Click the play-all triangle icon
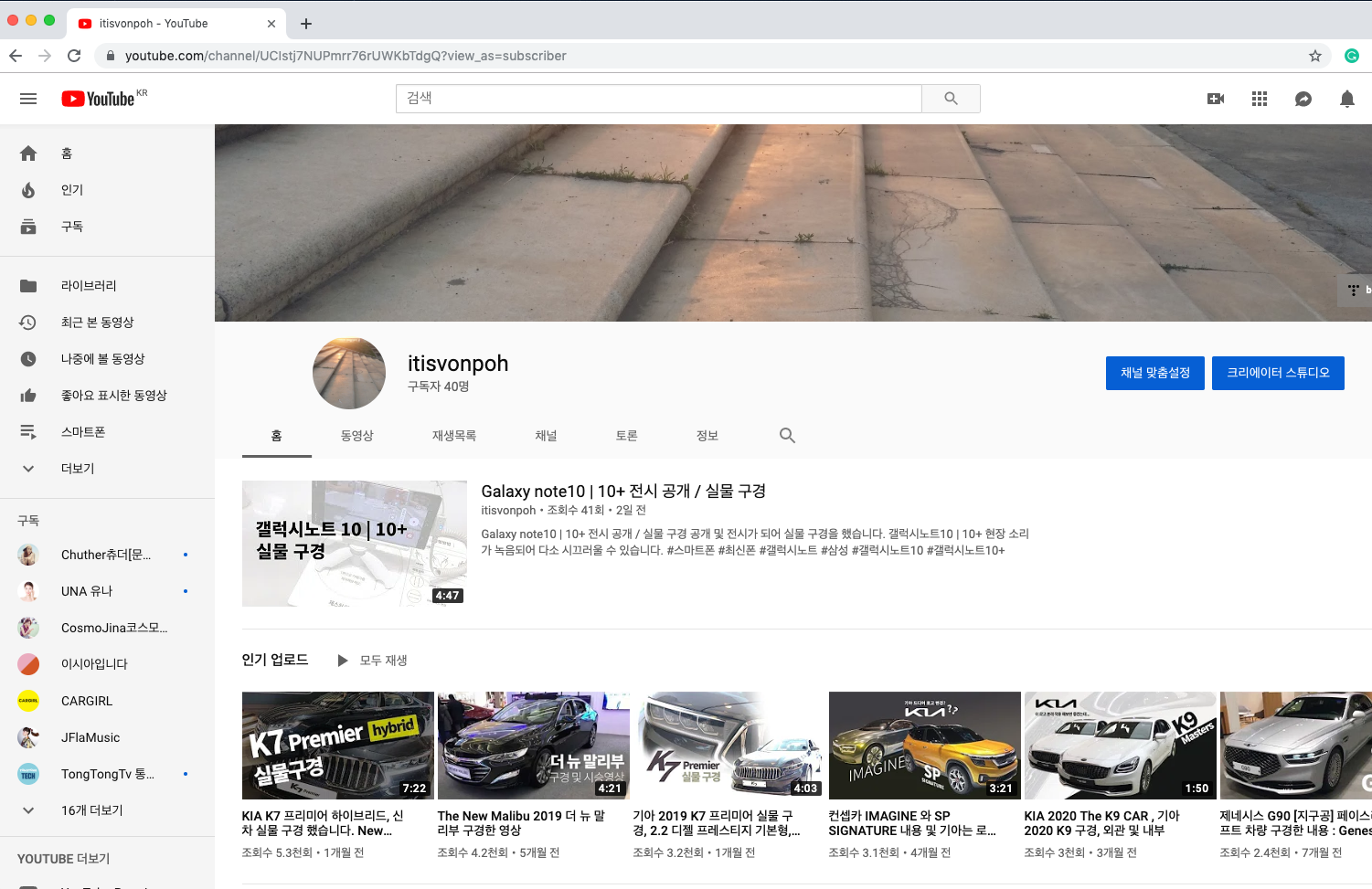 coord(343,661)
